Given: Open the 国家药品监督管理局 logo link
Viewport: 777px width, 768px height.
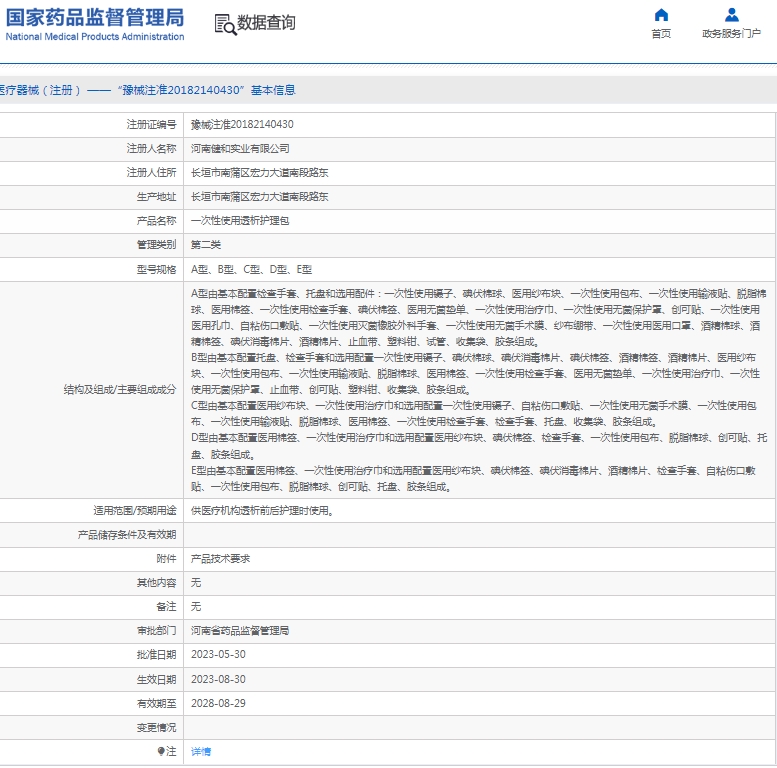Looking at the screenshot, I should 95,24.
